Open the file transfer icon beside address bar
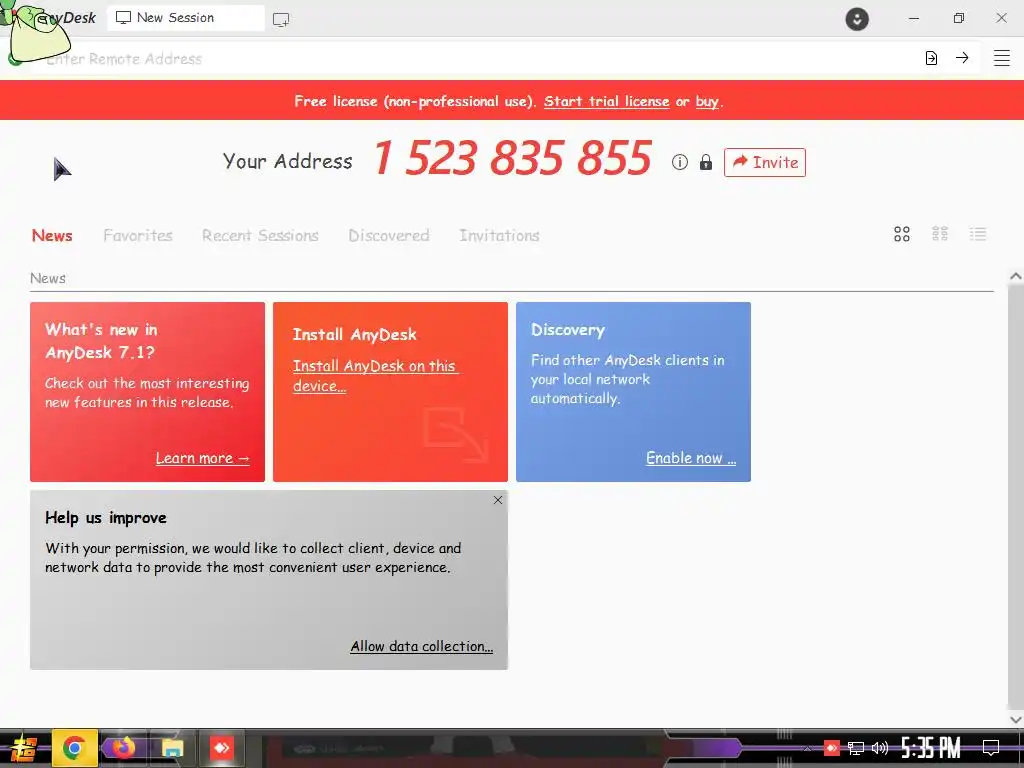 pos(931,58)
